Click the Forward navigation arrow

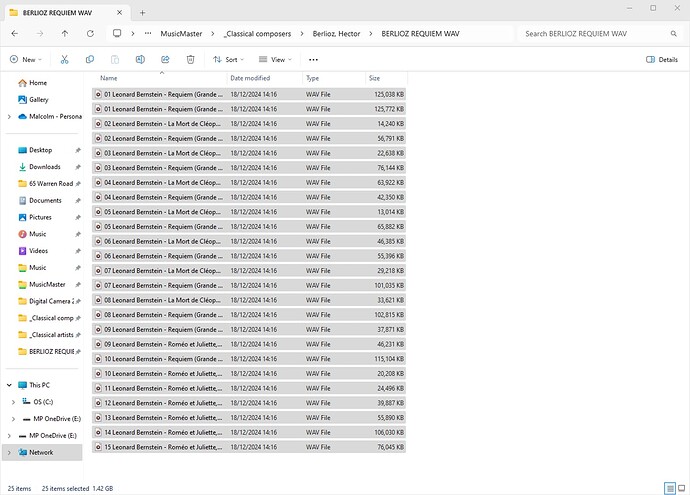click(x=40, y=33)
